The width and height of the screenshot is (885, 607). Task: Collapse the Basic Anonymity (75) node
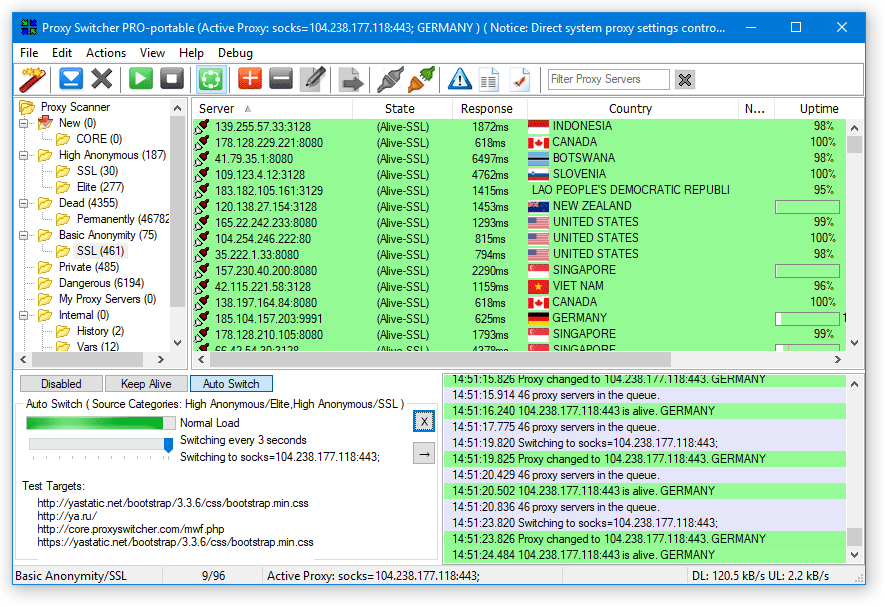(24, 235)
